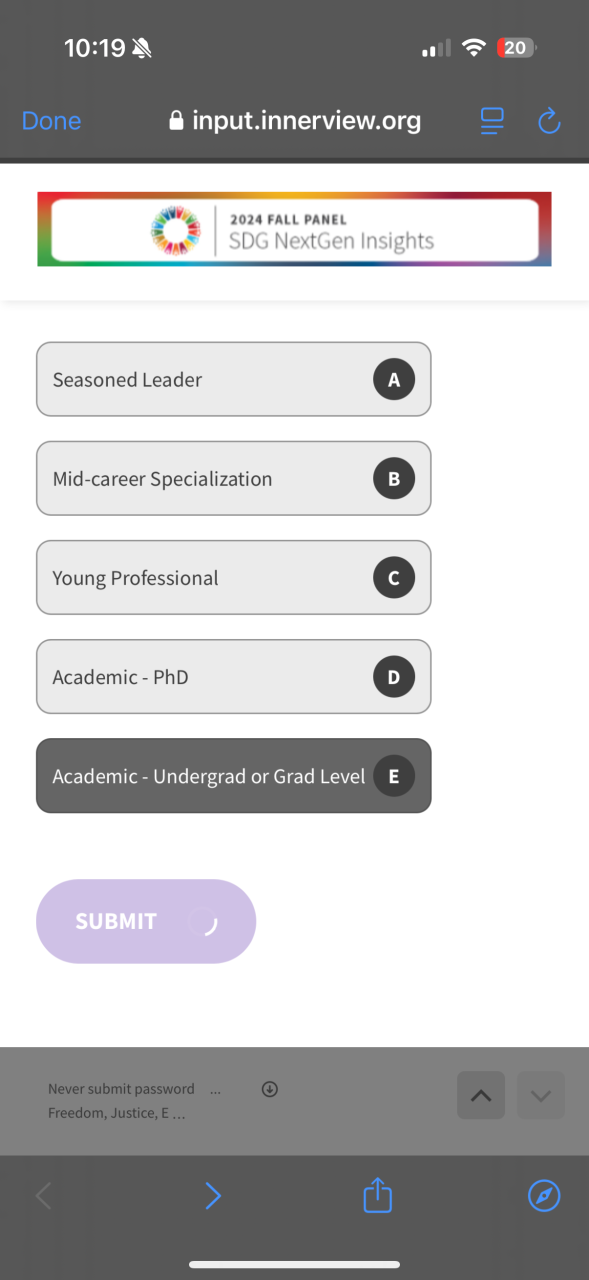Select Academic - Undergrad or Grad Level
This screenshot has height=1280, width=589.
pos(234,775)
